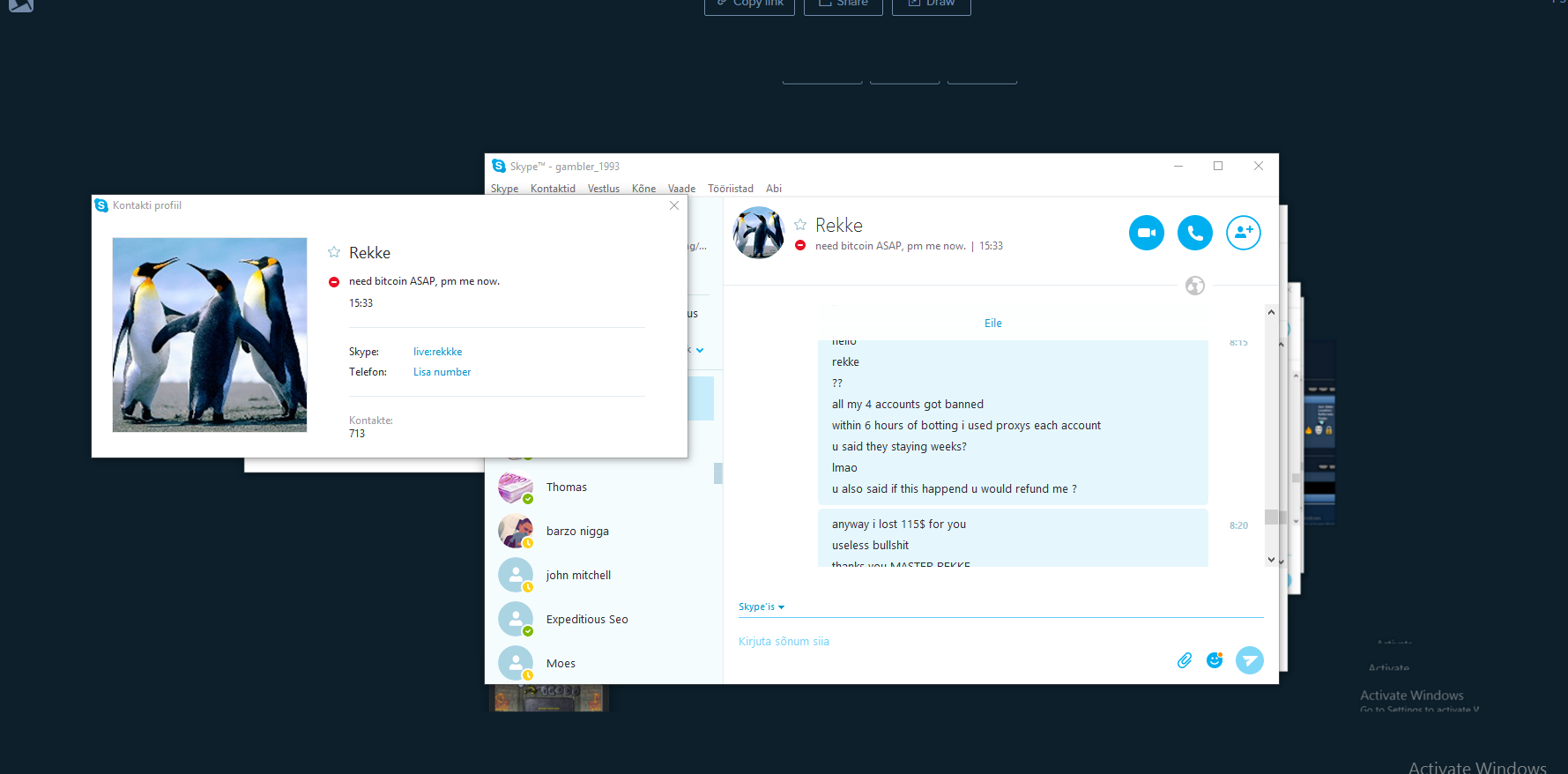The width and height of the screenshot is (1568, 774).
Task: Click the 8:20 message timestamp
Action: click(1238, 525)
